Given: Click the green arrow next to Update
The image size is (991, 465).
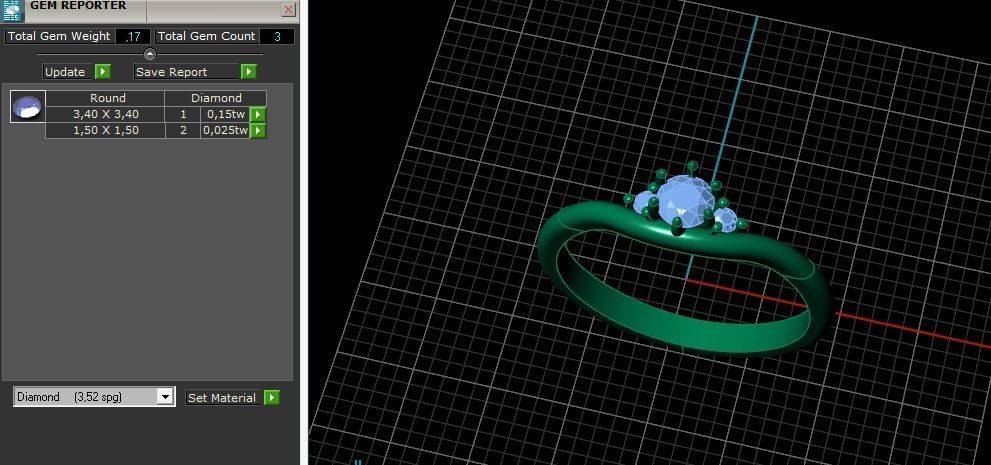Looking at the screenshot, I should pos(102,72).
